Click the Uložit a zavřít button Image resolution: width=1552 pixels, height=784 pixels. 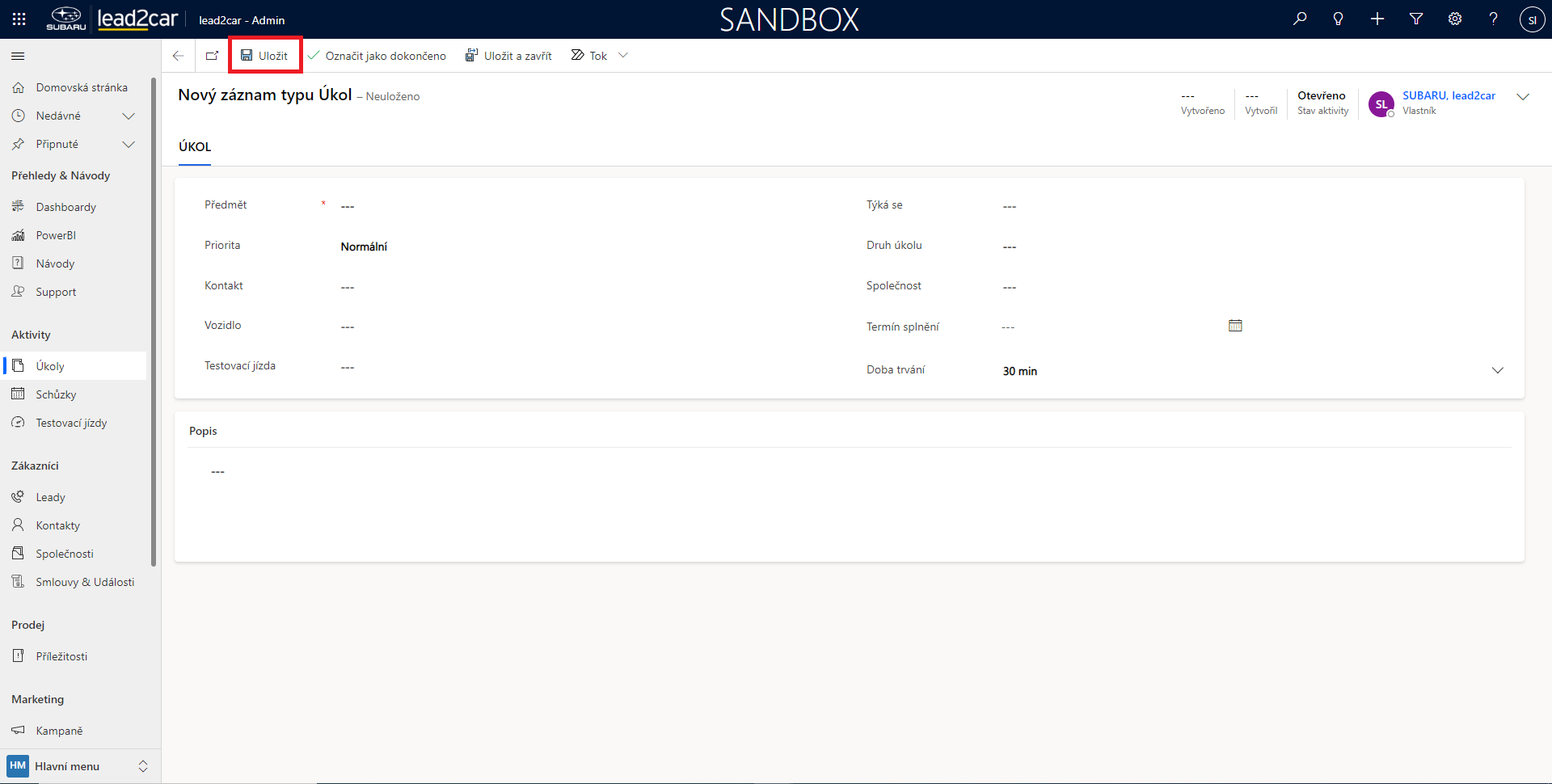[x=508, y=56]
